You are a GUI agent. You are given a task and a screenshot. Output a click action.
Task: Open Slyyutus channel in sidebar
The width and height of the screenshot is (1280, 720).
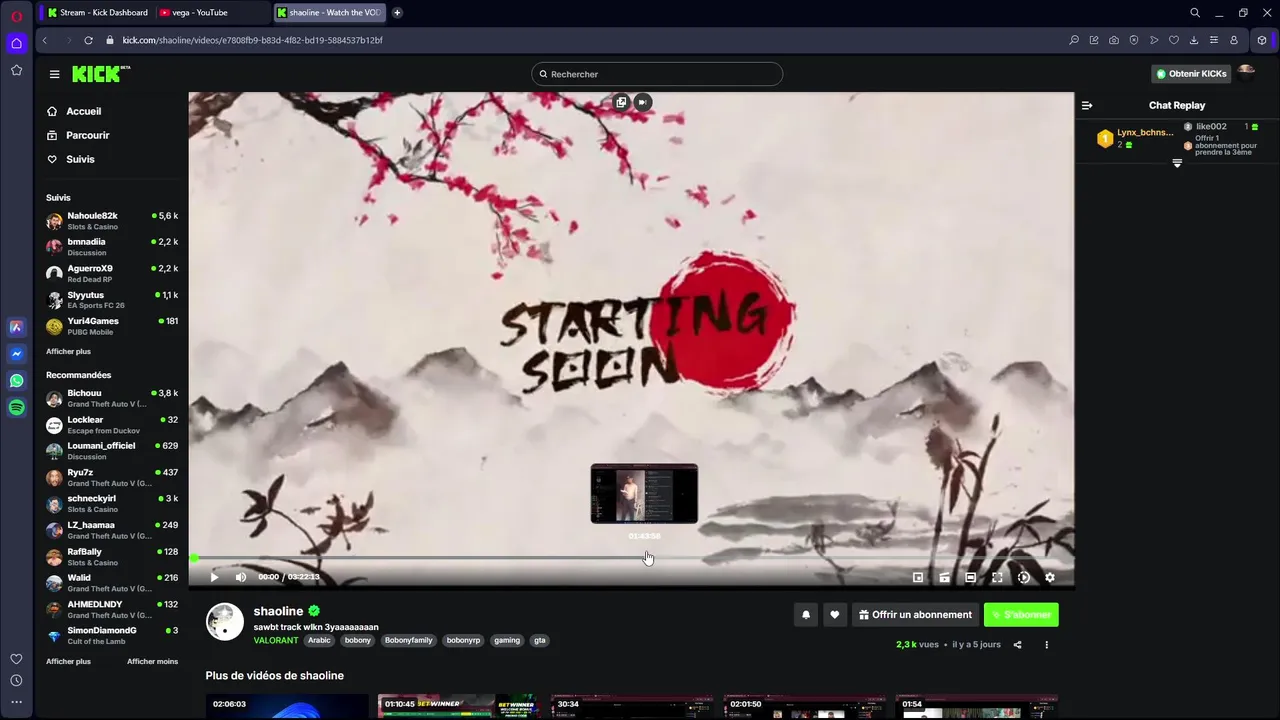(112, 300)
